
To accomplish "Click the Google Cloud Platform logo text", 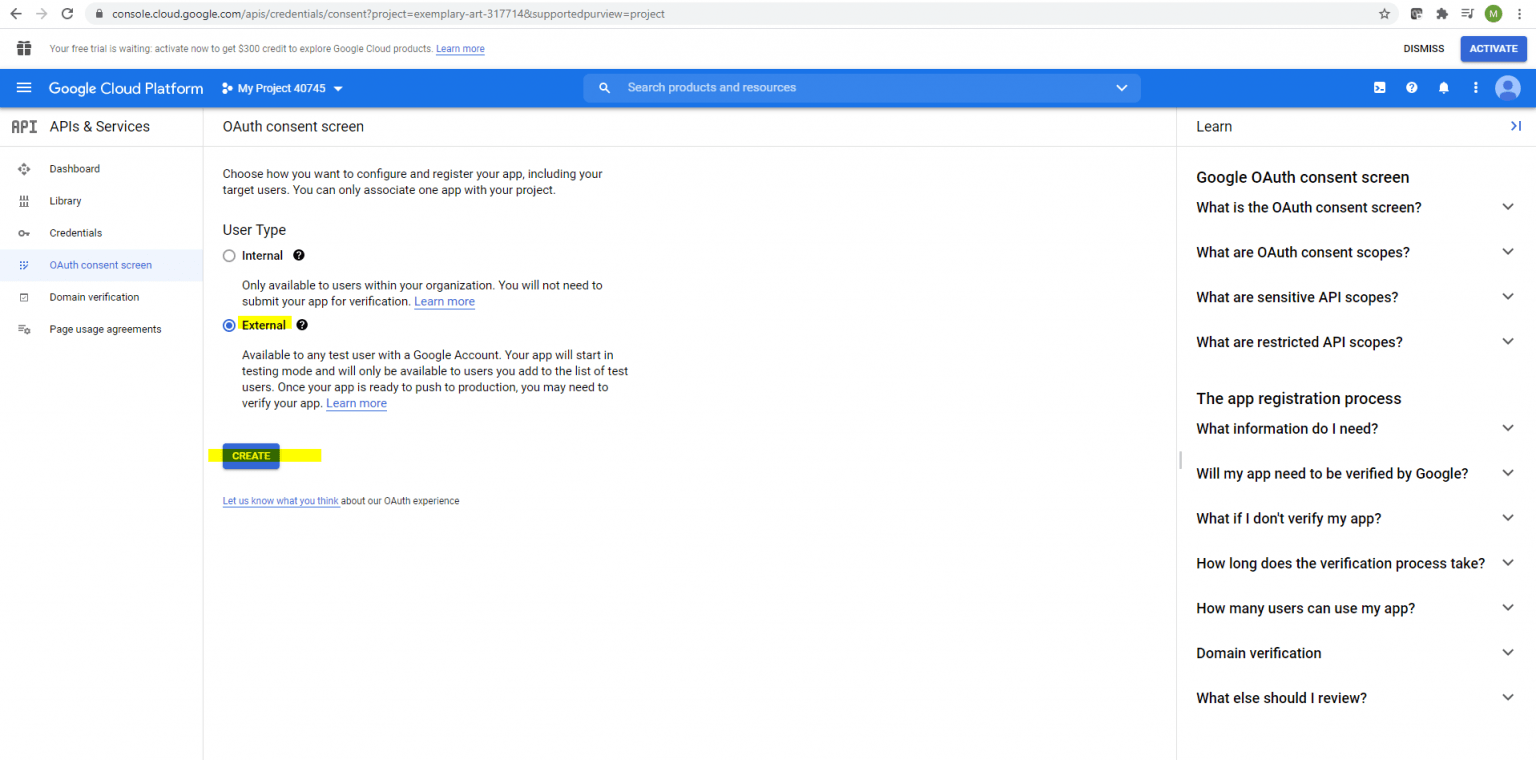I will pos(126,88).
